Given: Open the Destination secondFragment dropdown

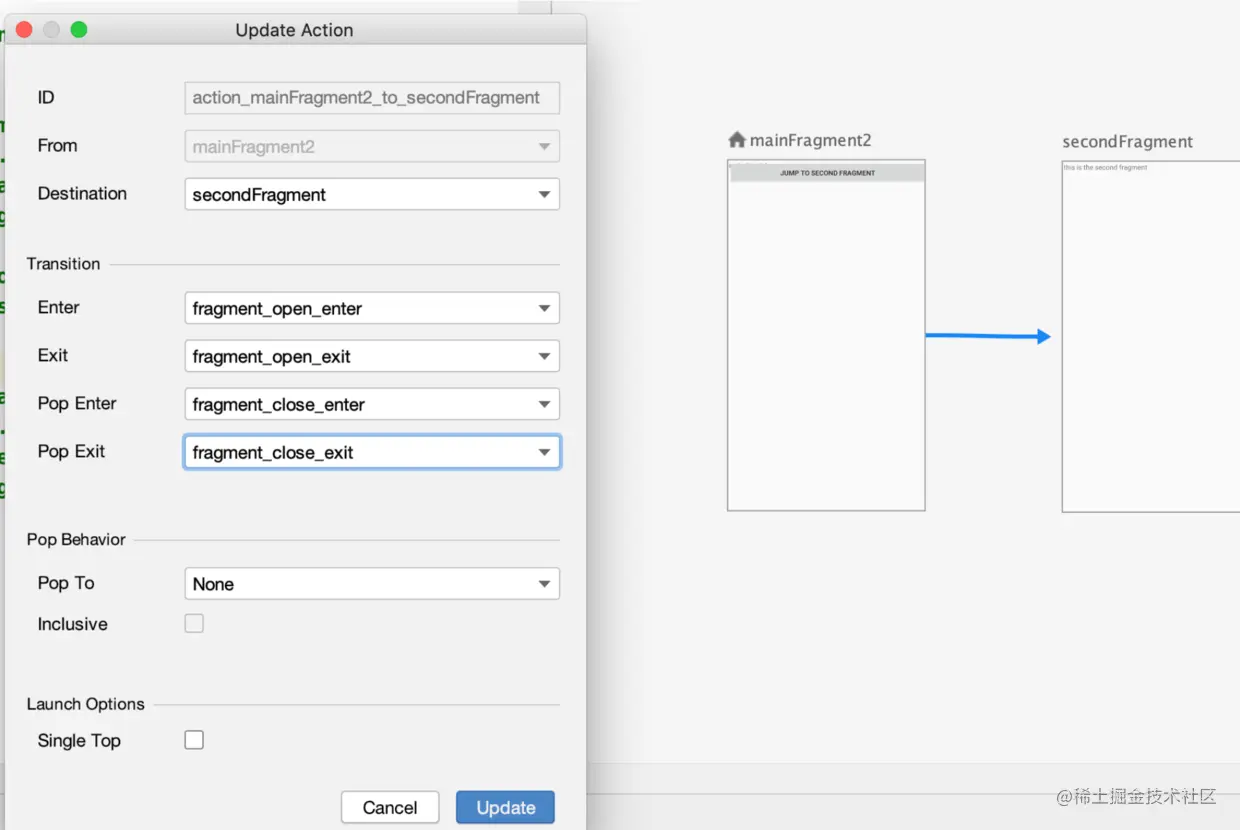Looking at the screenshot, I should [x=372, y=194].
